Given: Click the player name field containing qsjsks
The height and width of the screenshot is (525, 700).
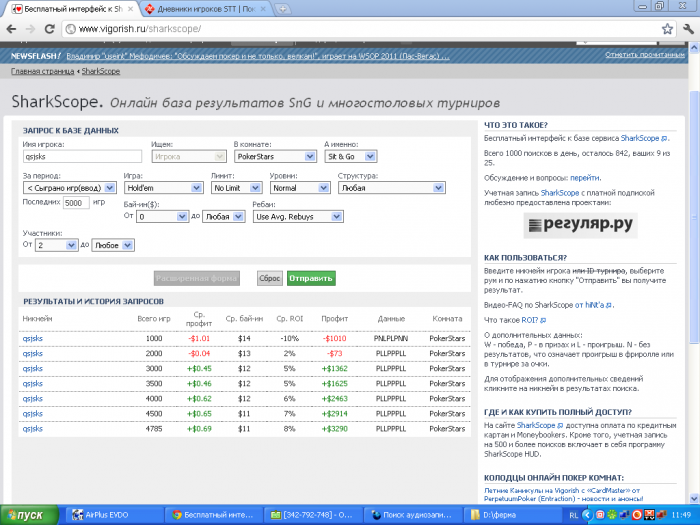Looking at the screenshot, I should click(82, 156).
